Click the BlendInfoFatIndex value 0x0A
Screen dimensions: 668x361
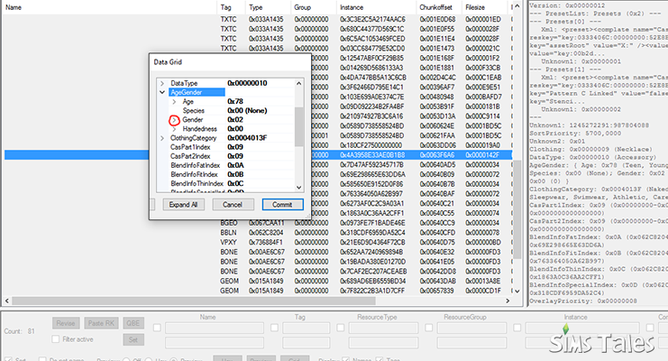coord(235,165)
